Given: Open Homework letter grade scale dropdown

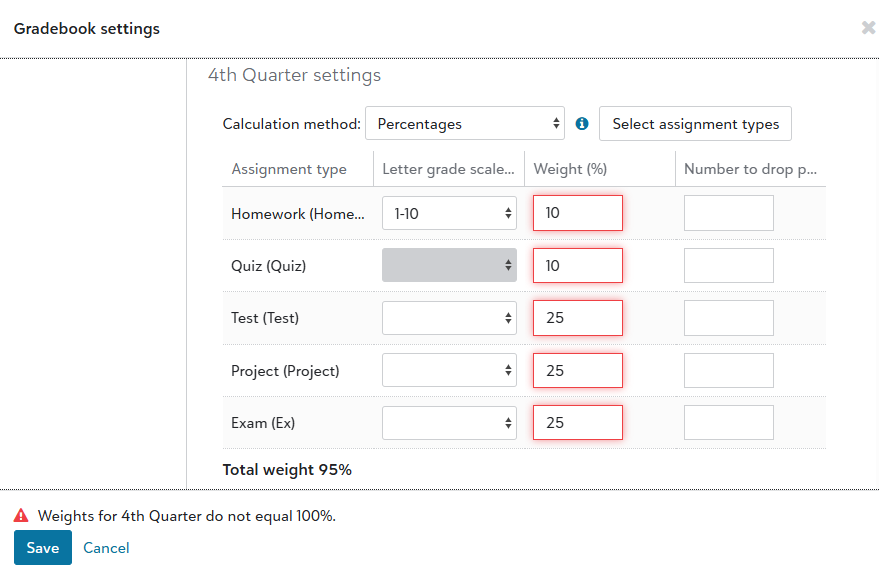Looking at the screenshot, I should point(449,213).
